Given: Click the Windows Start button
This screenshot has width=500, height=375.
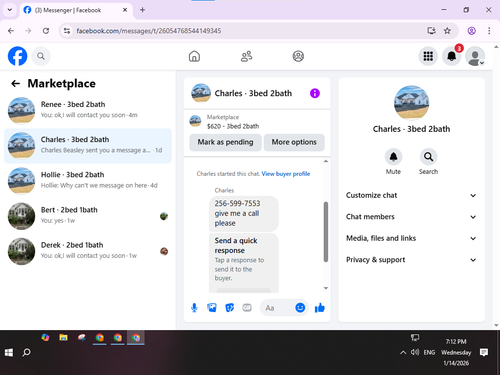Looking at the screenshot, I should tap(9, 352).
